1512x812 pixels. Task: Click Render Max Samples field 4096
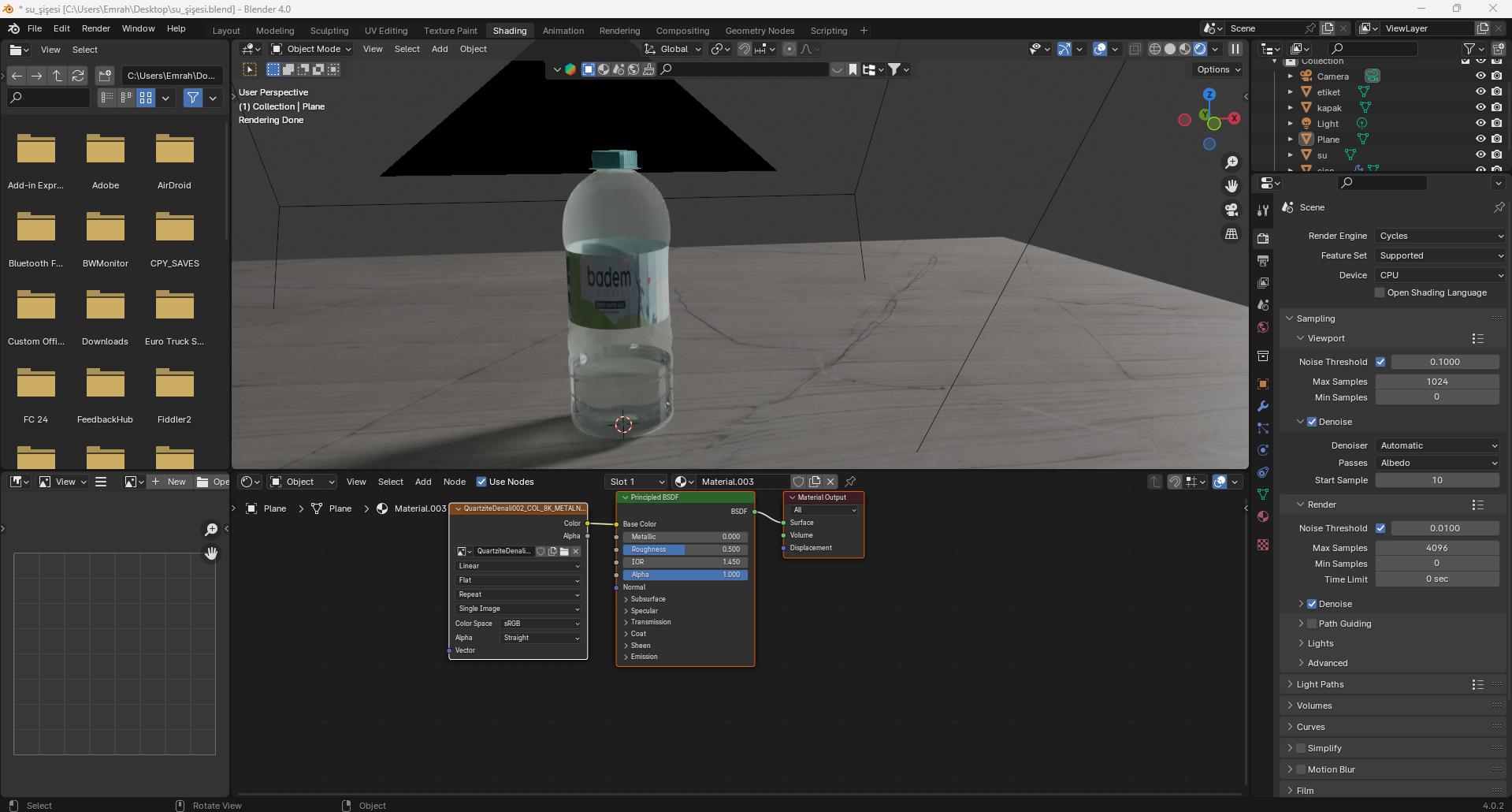pos(1437,548)
